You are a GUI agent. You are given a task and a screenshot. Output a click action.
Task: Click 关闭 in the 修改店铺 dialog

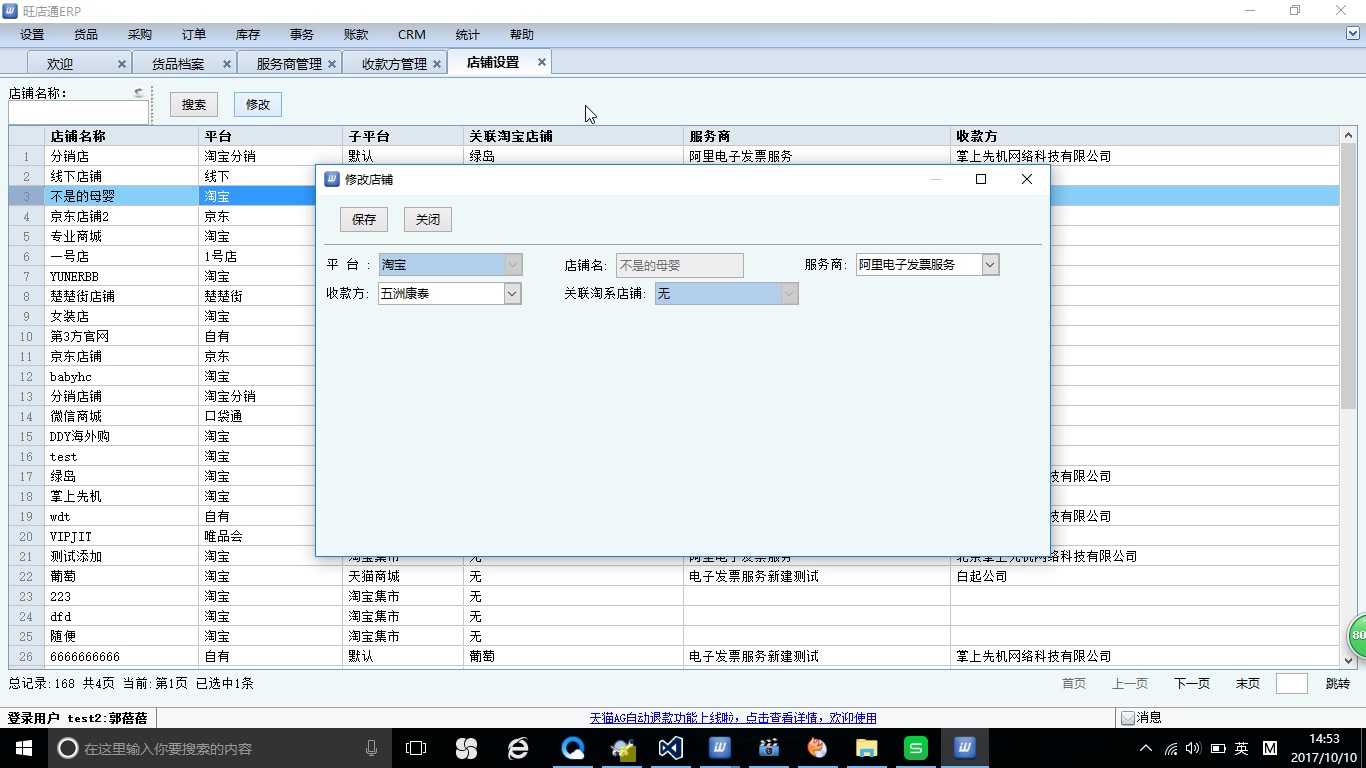click(428, 219)
